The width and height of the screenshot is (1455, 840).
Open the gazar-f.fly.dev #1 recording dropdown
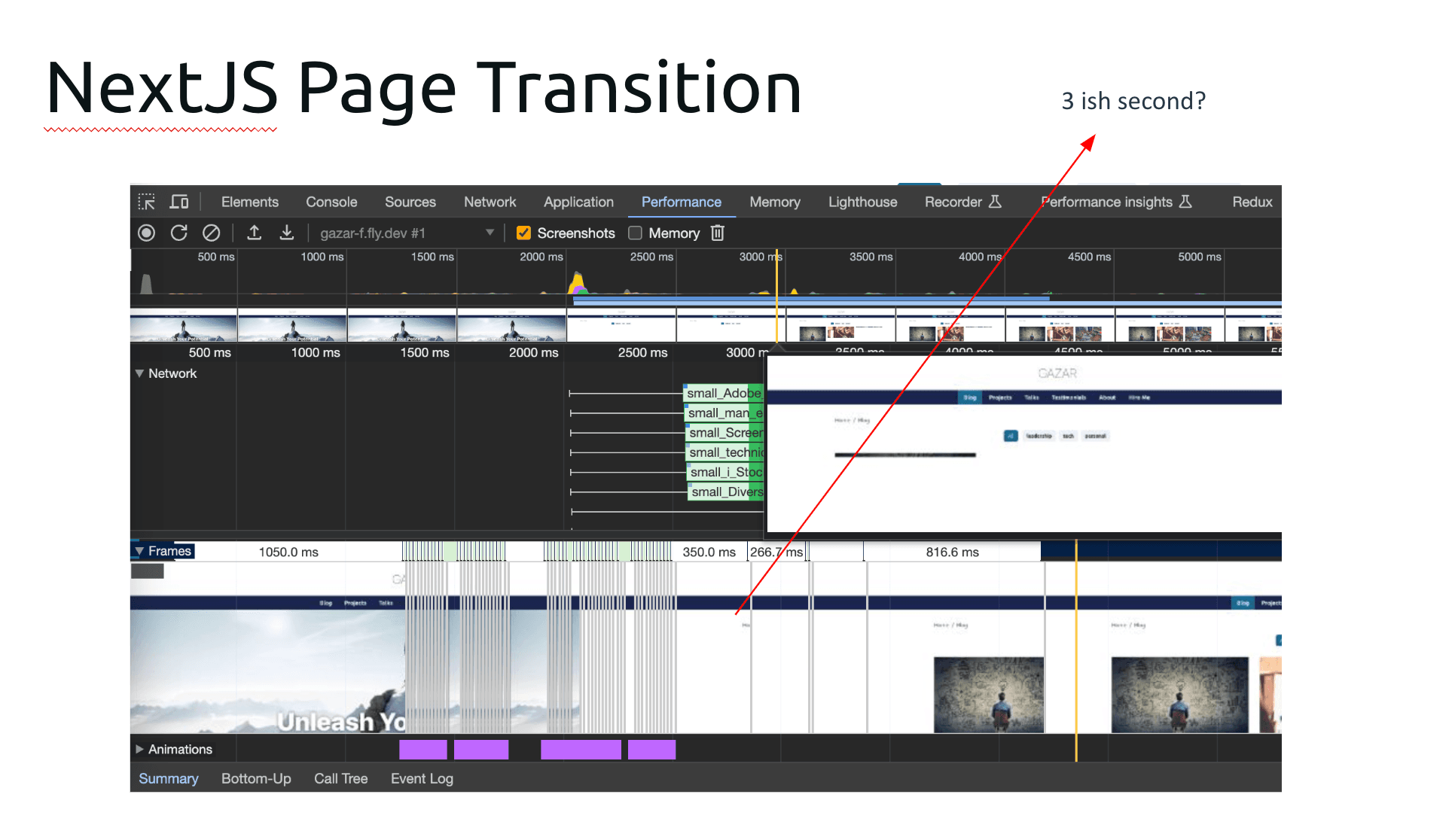coord(407,233)
